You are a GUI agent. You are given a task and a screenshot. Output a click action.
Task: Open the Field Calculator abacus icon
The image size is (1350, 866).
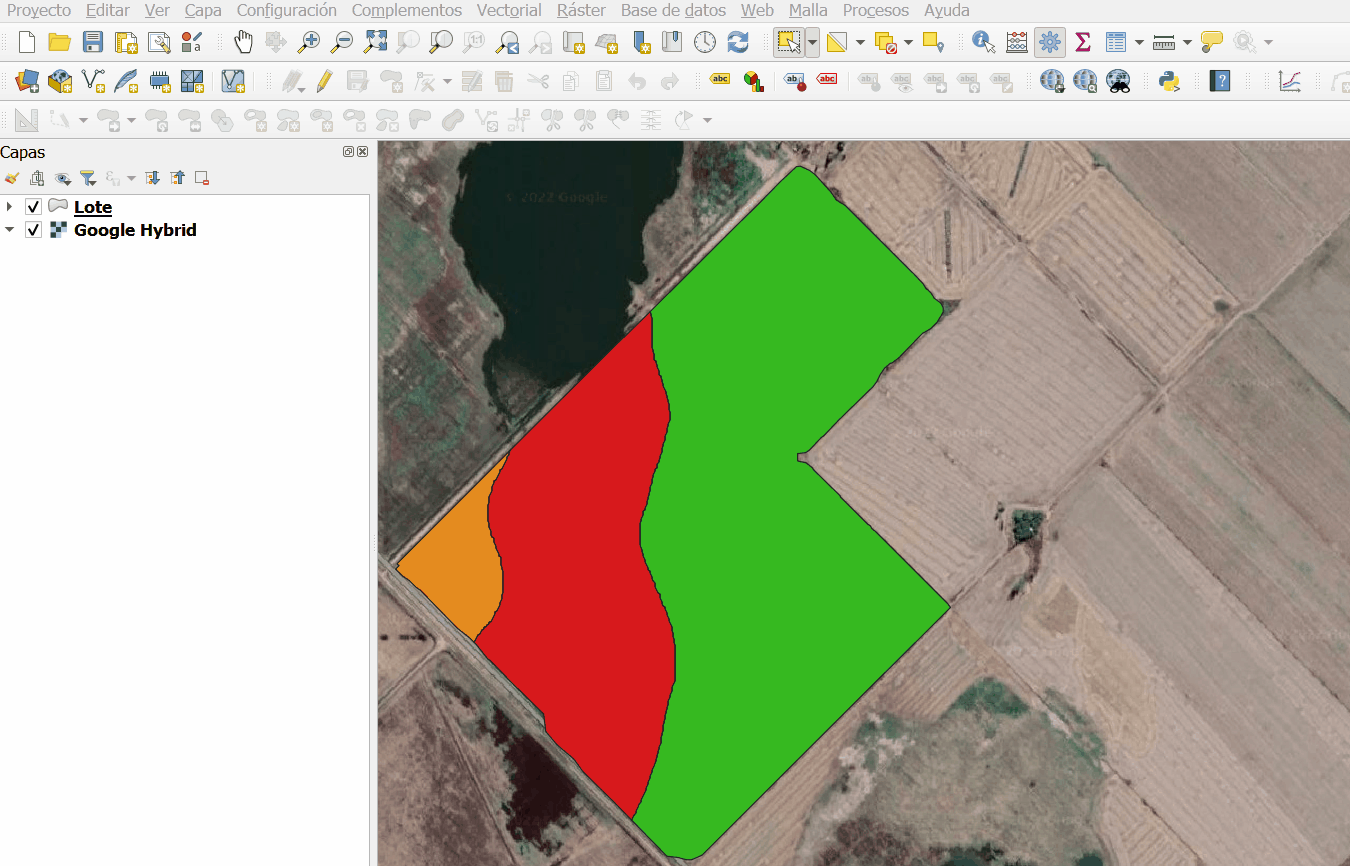tap(1017, 42)
